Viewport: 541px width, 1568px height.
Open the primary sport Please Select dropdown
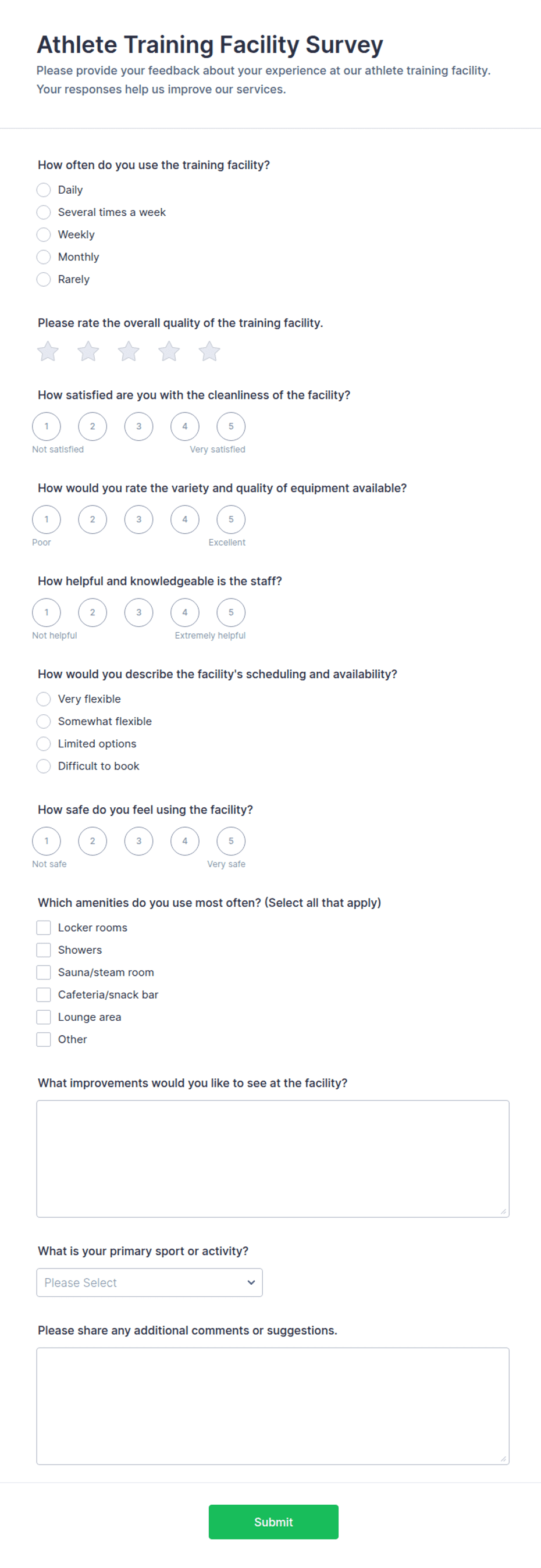[150, 1282]
